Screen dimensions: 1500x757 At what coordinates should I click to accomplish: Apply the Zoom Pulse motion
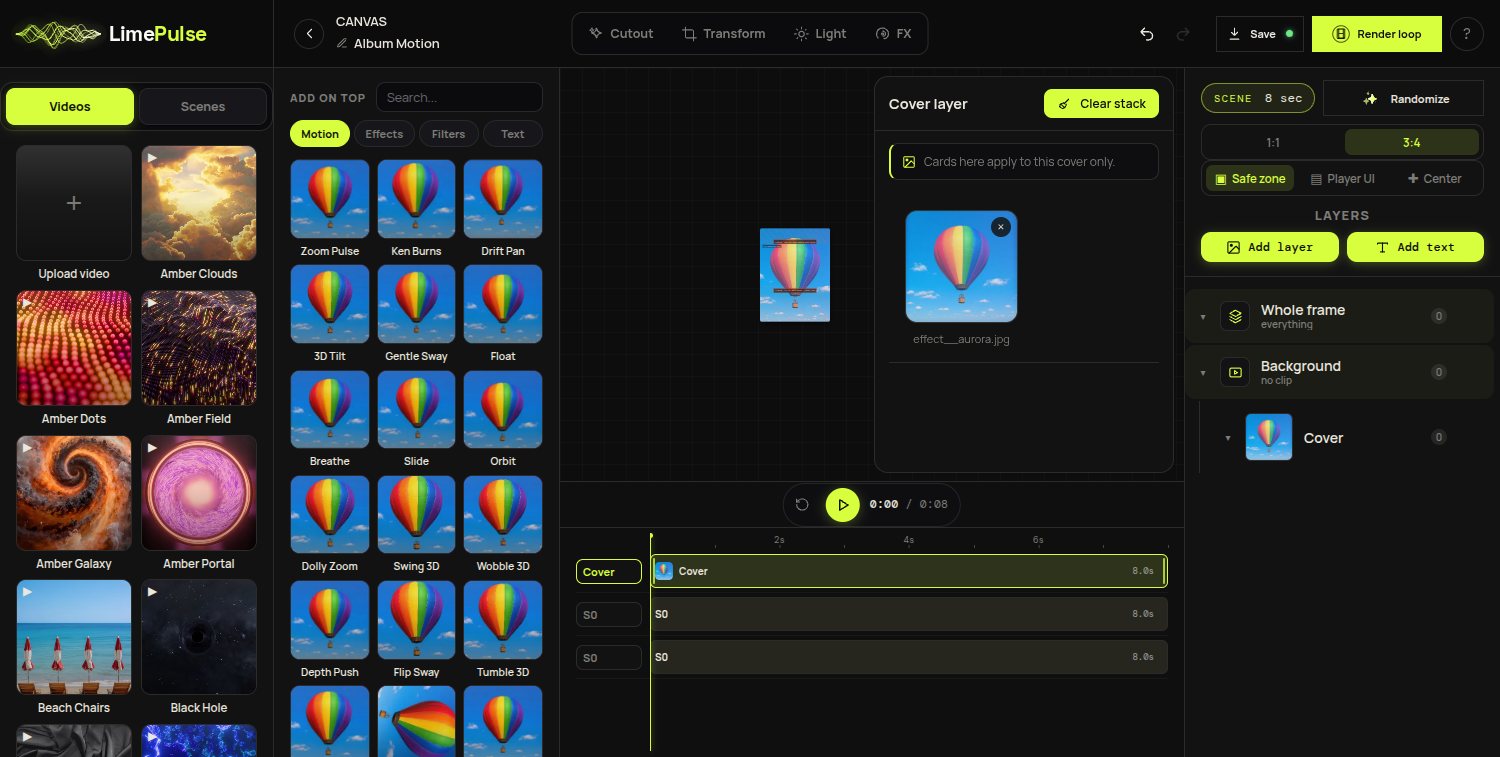[330, 199]
